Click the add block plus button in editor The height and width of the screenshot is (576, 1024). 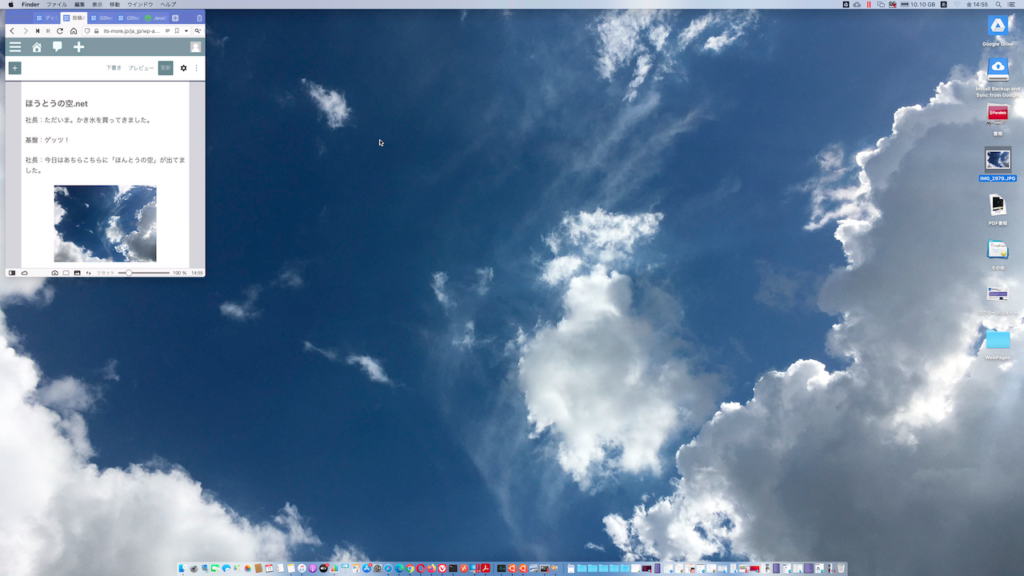14,68
